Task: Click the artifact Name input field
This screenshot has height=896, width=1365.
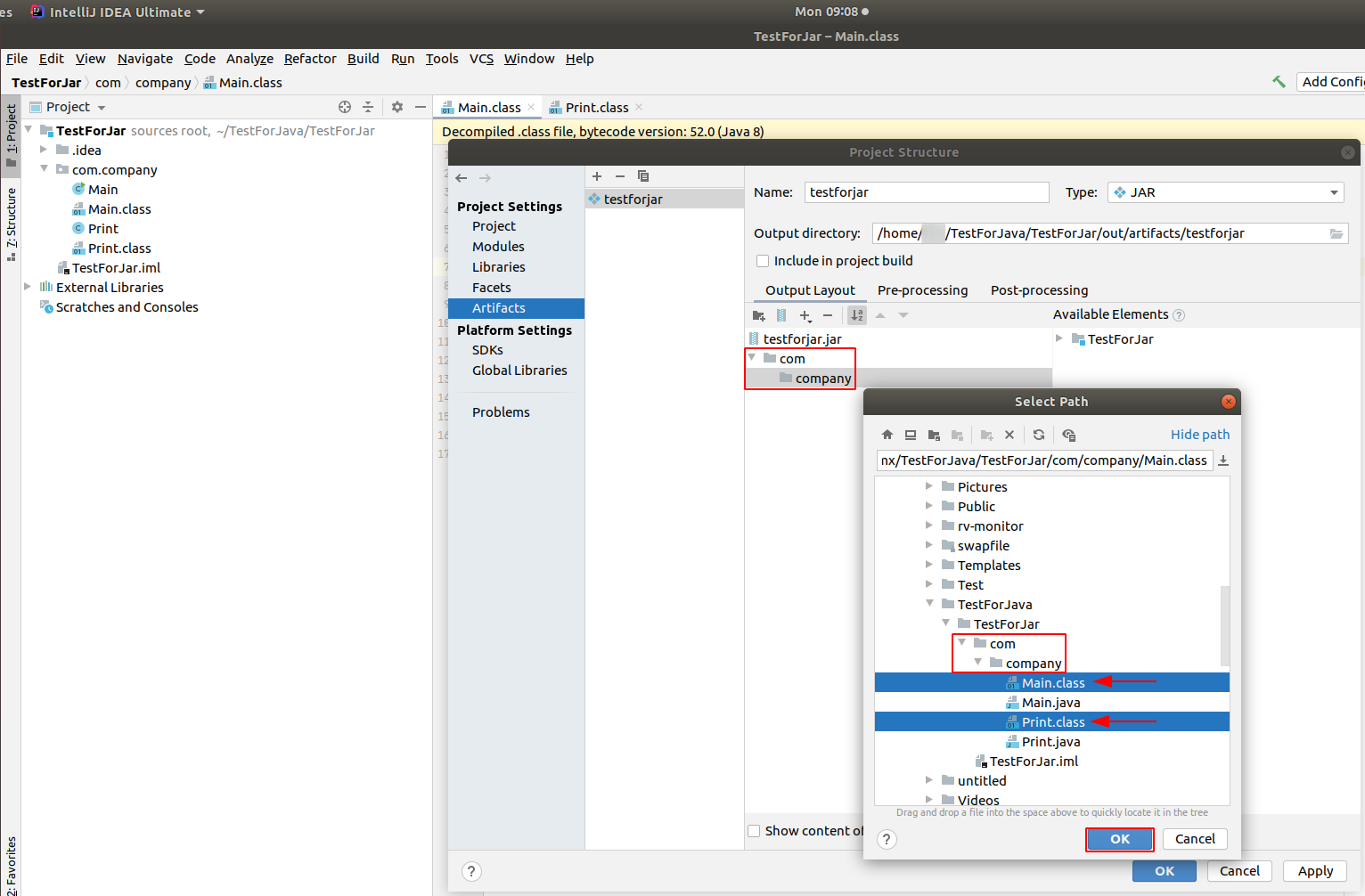Action: coord(927,192)
